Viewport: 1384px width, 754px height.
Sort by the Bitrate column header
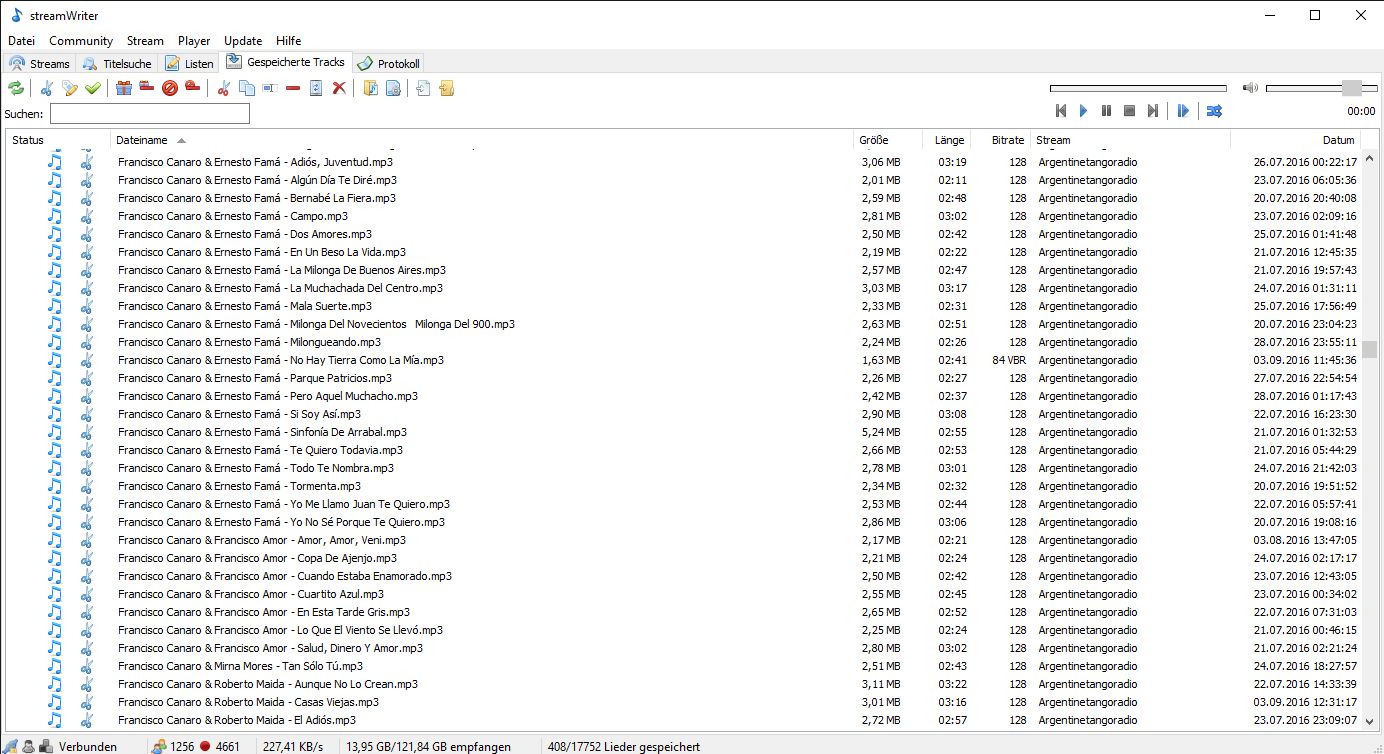(1000, 140)
